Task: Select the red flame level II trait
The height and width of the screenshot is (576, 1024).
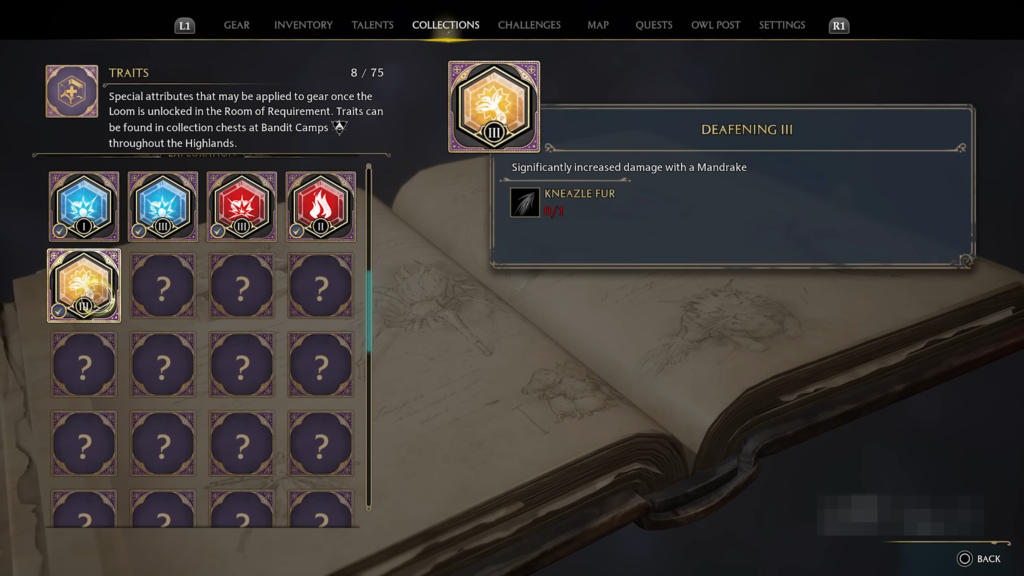Action: (321, 206)
